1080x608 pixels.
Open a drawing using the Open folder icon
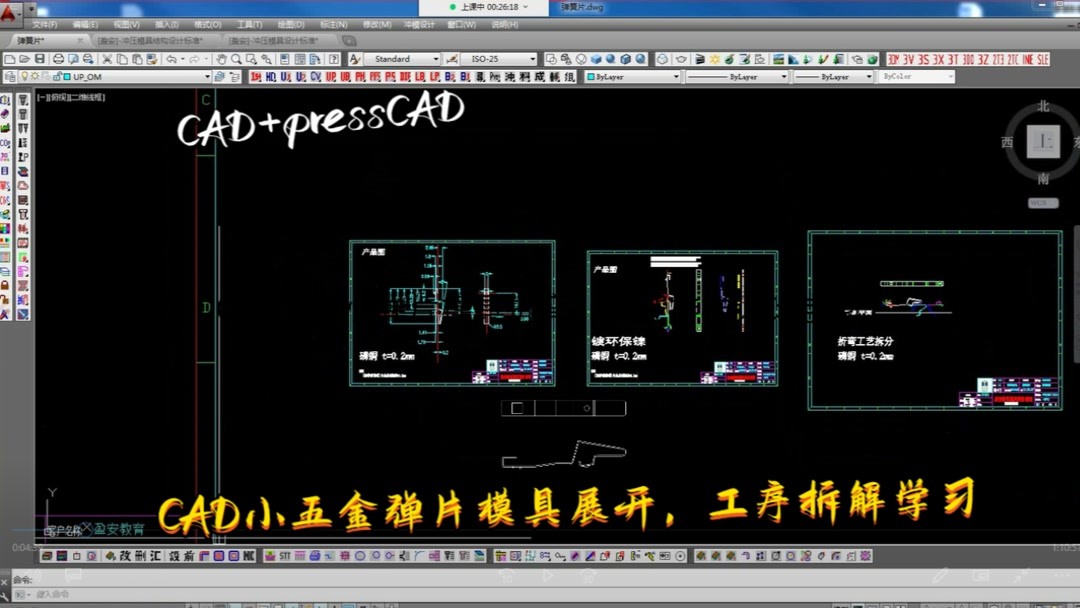[24, 58]
